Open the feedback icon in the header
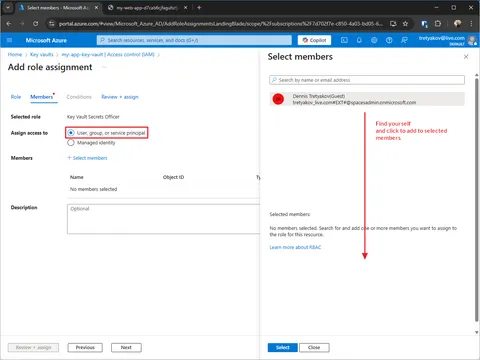Screen dimensions: 480x360 pos(404,40)
